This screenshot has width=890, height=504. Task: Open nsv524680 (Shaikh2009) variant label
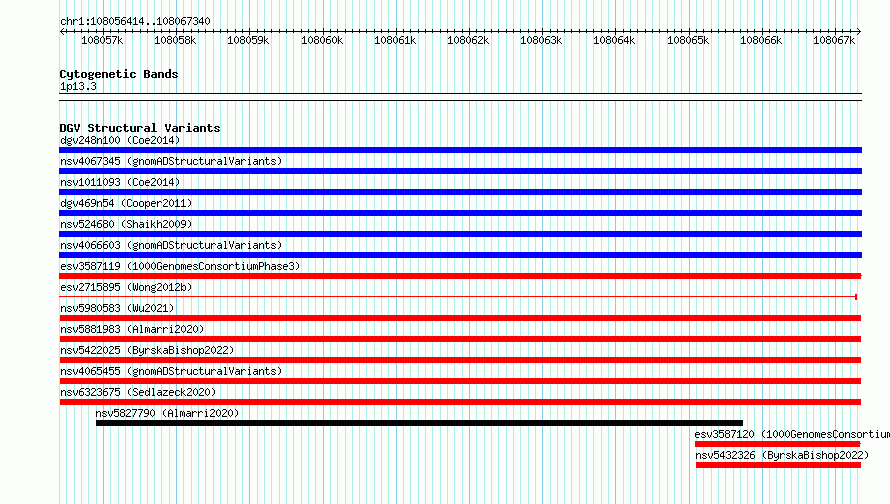[x=126, y=224]
